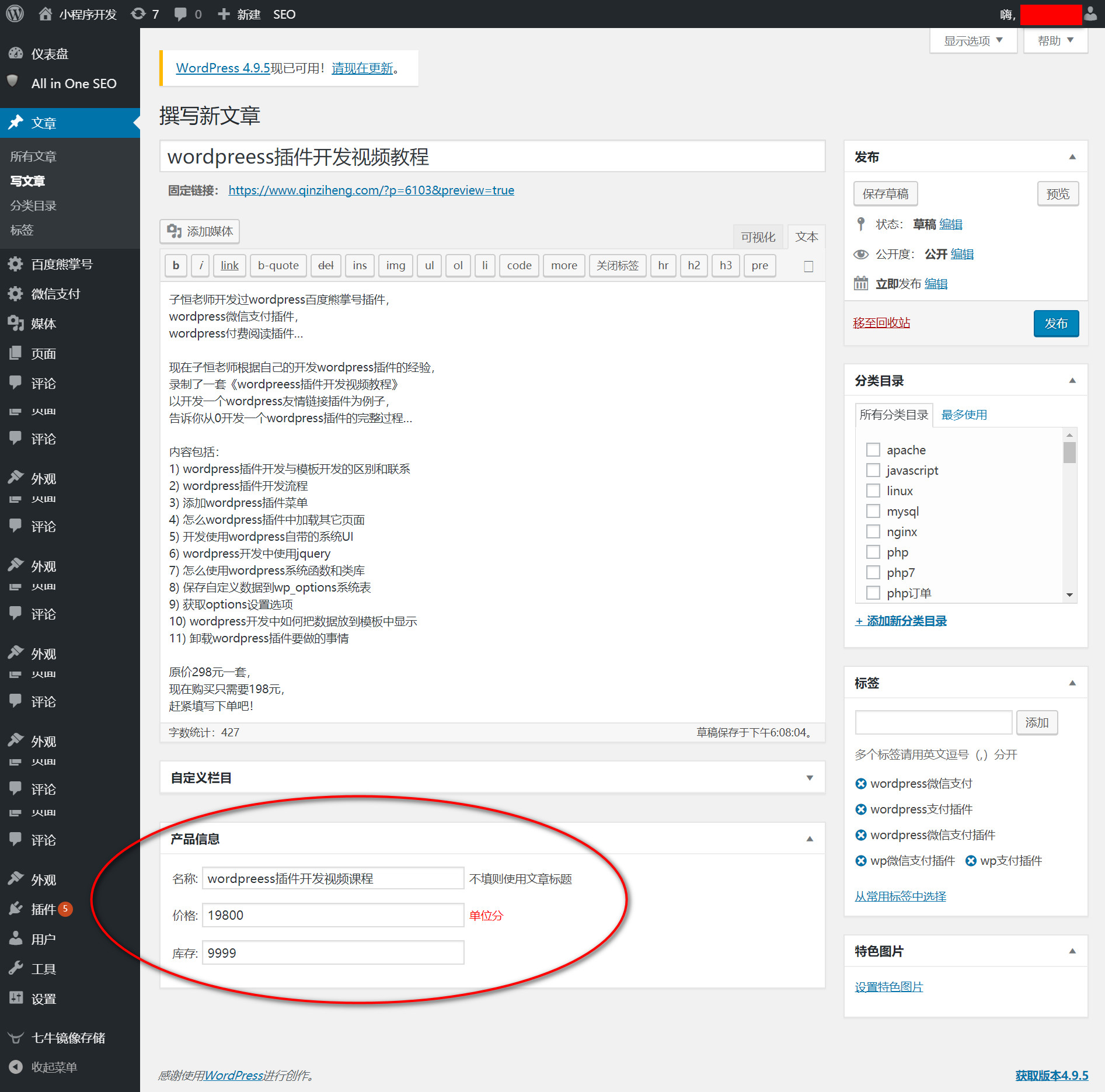The height and width of the screenshot is (1092, 1105).
Task: Remove tag wordpress微信支付插件
Action: click(x=860, y=835)
